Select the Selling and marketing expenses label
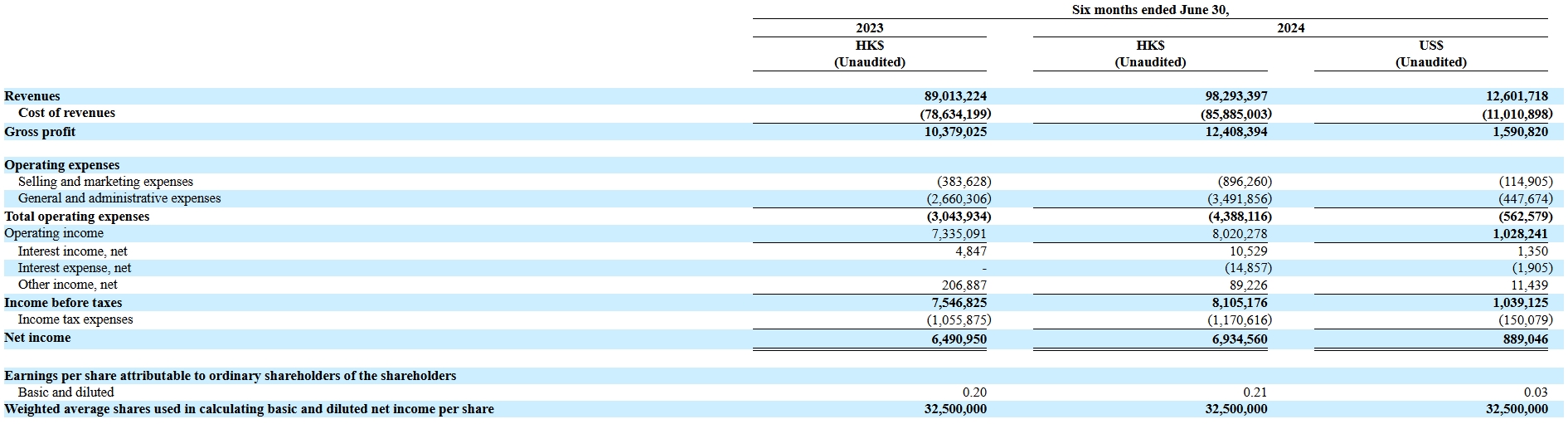 [105, 182]
